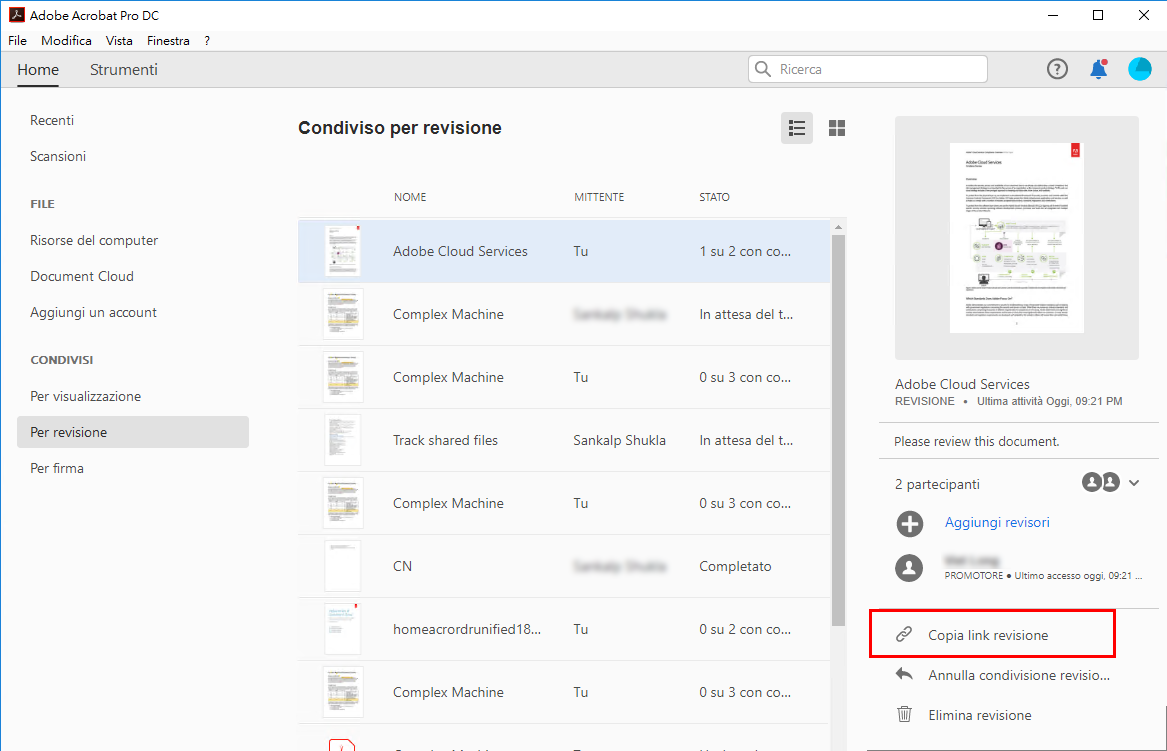Open Risorse del computer
This screenshot has height=751, width=1167.
(94, 240)
